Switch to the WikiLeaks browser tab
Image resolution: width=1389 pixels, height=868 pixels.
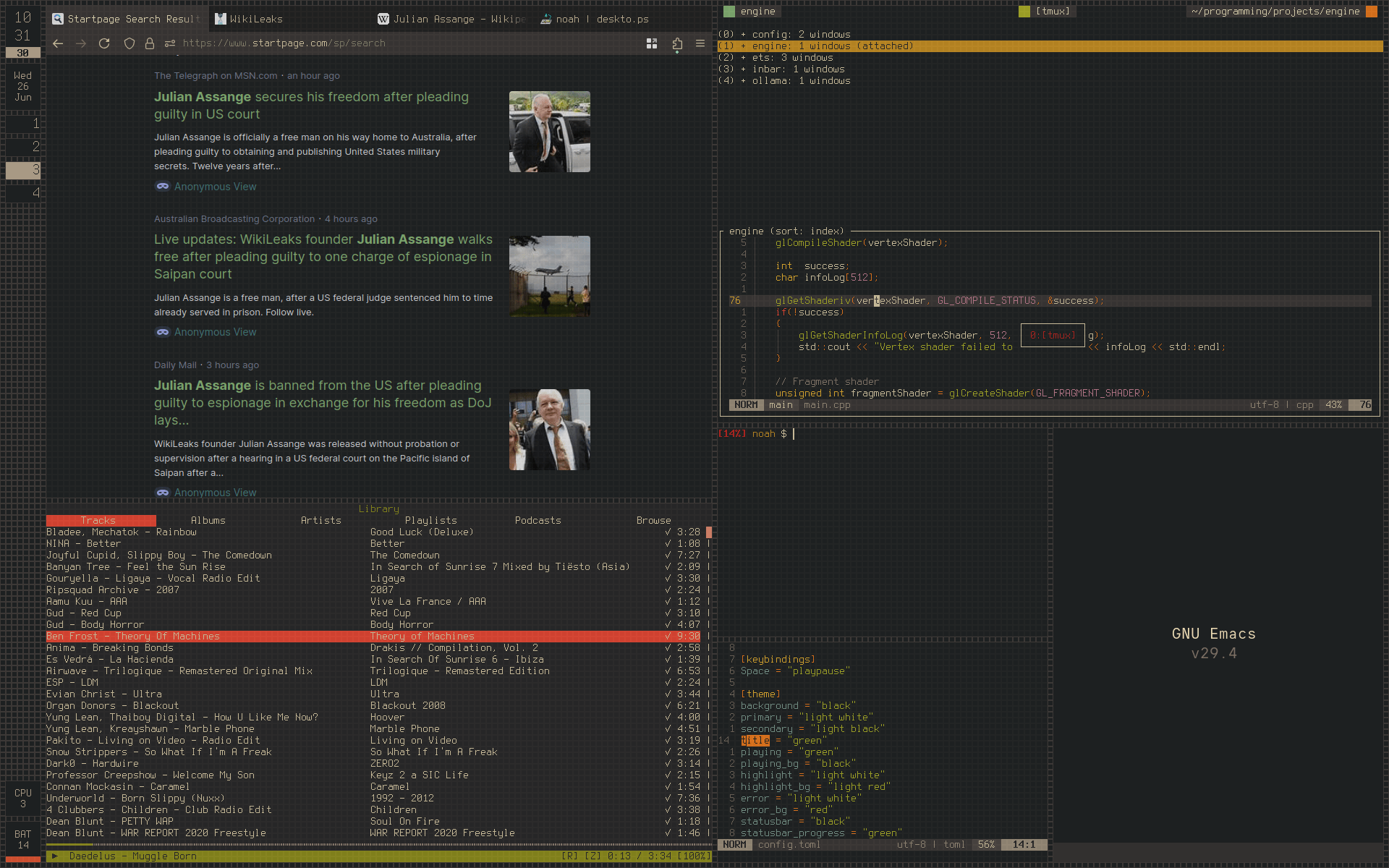256,20
